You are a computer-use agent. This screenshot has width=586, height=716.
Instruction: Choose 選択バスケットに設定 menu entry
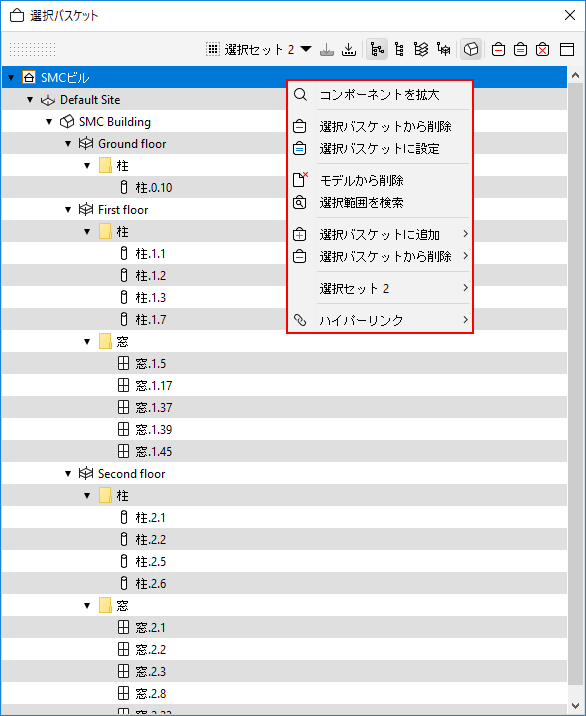(x=380, y=148)
